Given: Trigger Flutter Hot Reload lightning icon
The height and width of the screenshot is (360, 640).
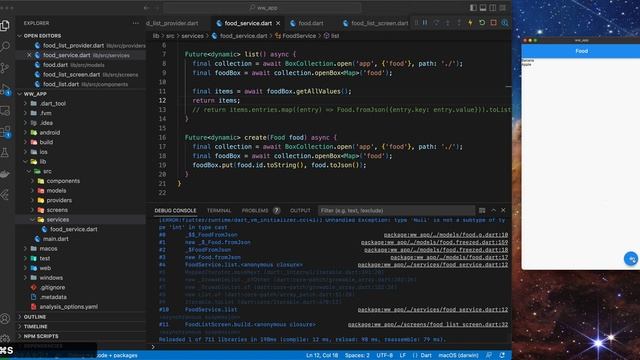Looking at the screenshot, I should tap(471, 23).
